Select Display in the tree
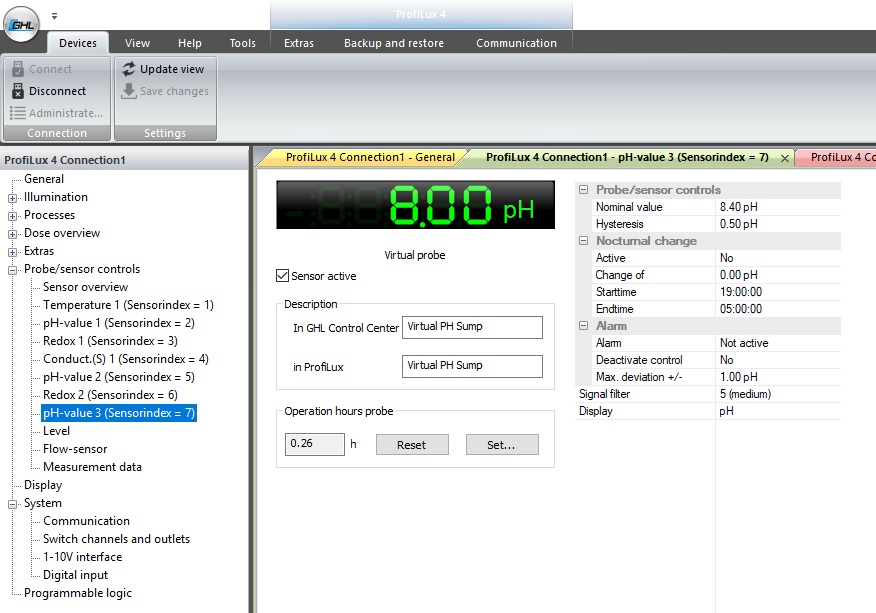The image size is (876, 613). pos(43,484)
